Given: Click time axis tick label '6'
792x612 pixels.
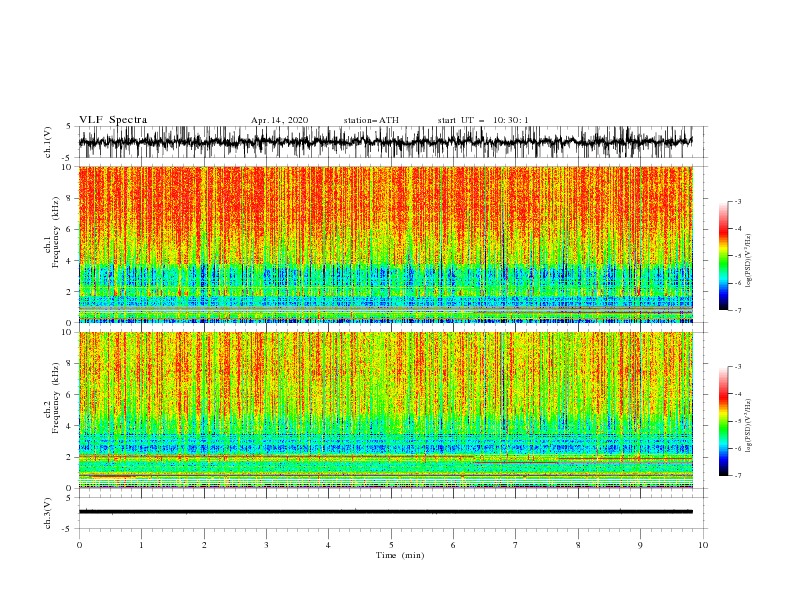Looking at the screenshot, I should (x=453, y=545).
